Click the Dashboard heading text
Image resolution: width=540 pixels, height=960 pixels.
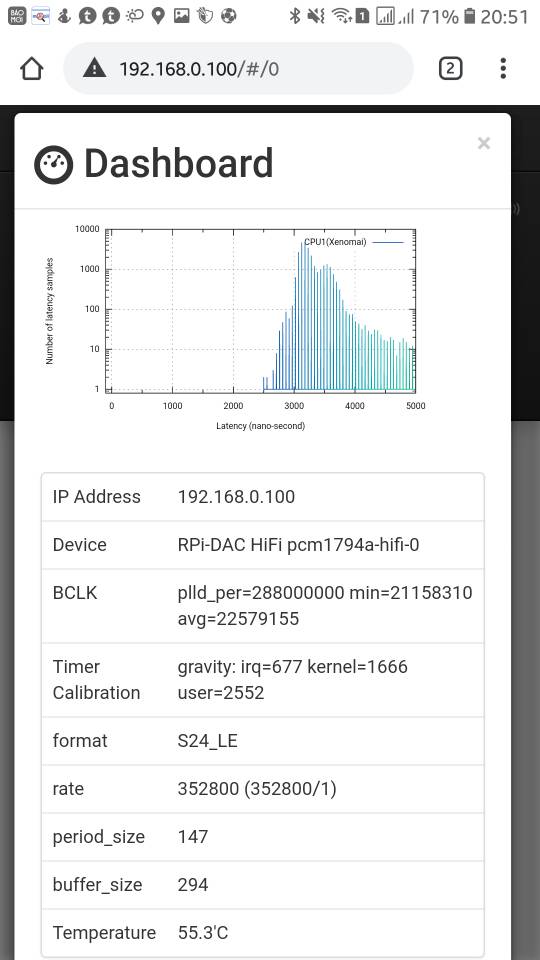(x=178, y=164)
